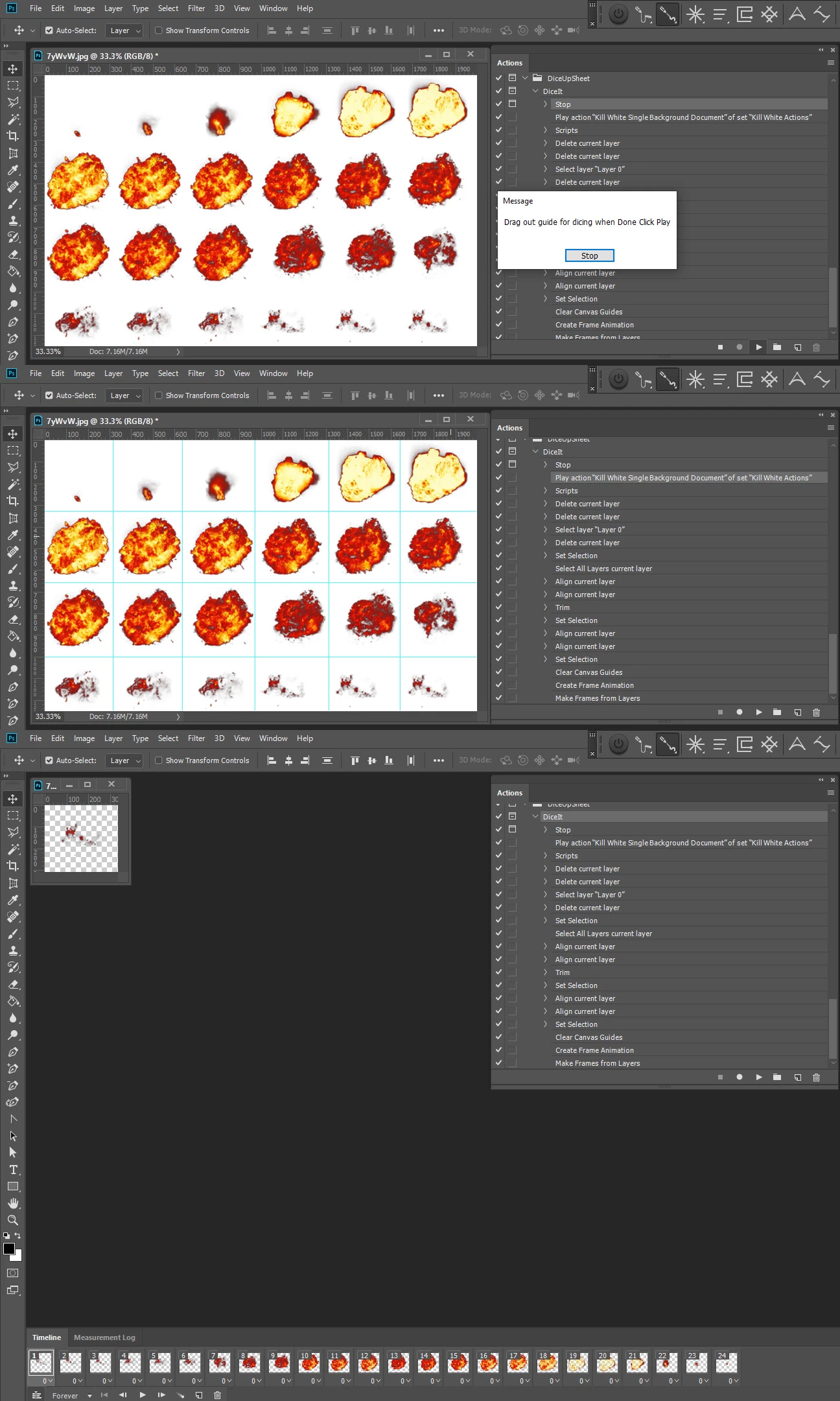The height and width of the screenshot is (1401, 840).
Task: Select the Clear Canvas Guides step in the cyan guides window
Action: [x=589, y=672]
